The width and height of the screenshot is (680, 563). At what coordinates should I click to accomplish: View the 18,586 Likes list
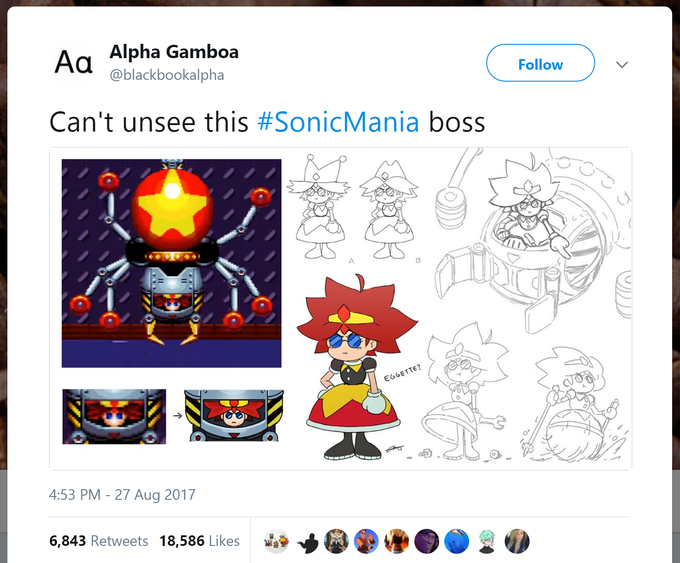[x=199, y=541]
